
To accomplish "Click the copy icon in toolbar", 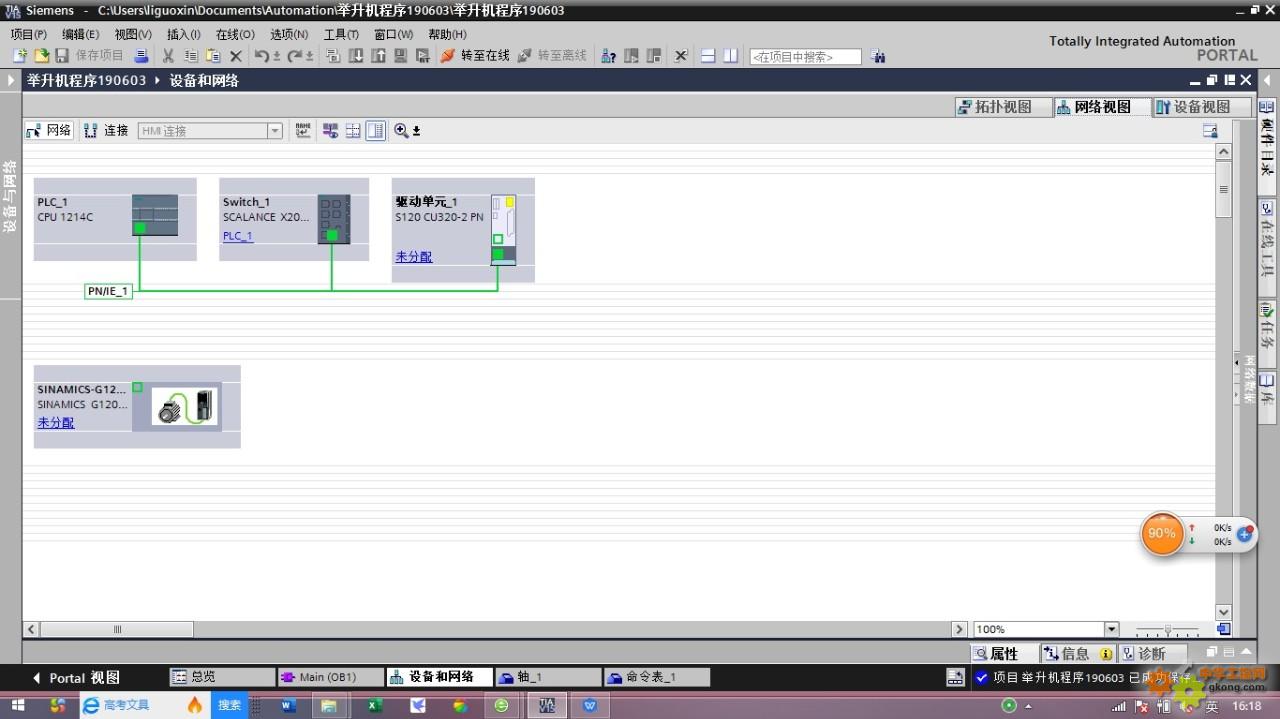I will tap(190, 56).
